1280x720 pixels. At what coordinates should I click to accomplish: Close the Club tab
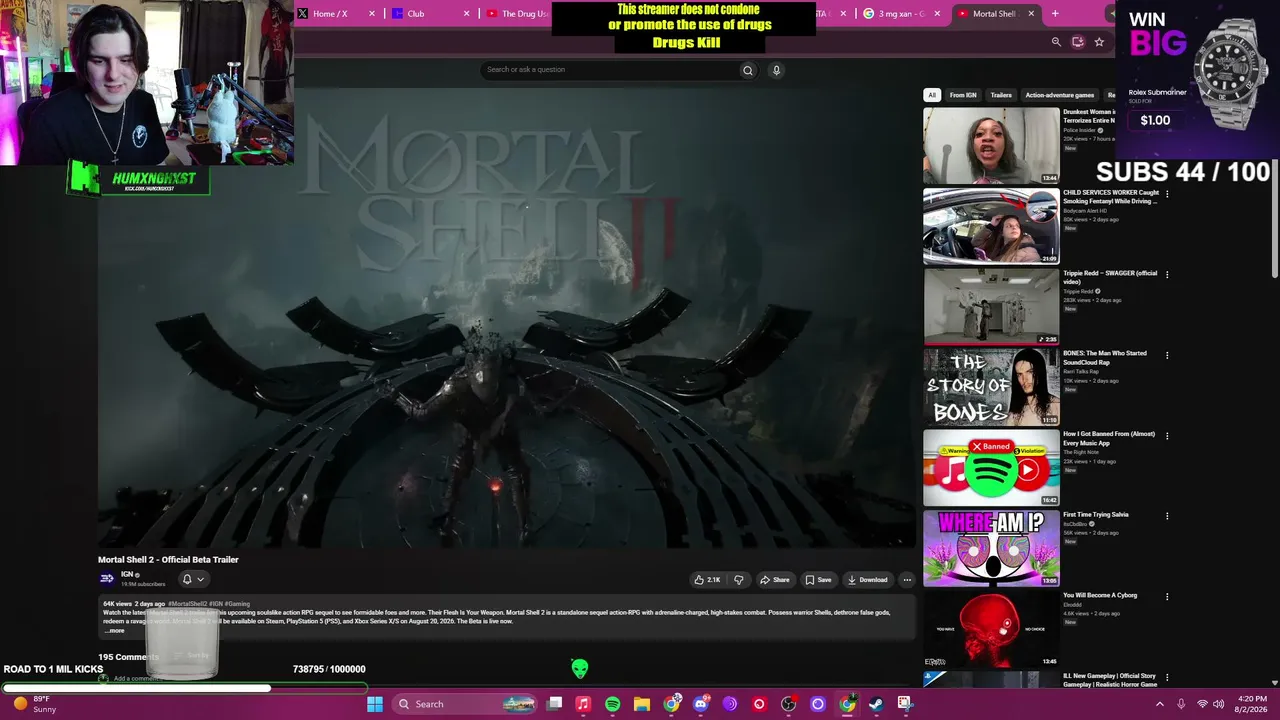(x=467, y=14)
